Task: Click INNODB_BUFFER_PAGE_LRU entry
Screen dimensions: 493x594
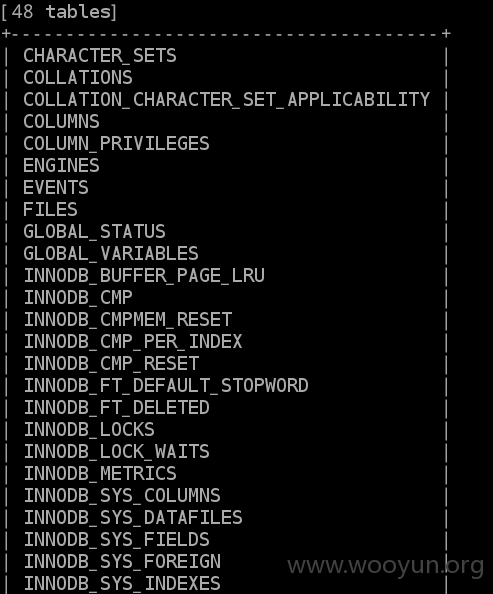Action: tap(144, 275)
